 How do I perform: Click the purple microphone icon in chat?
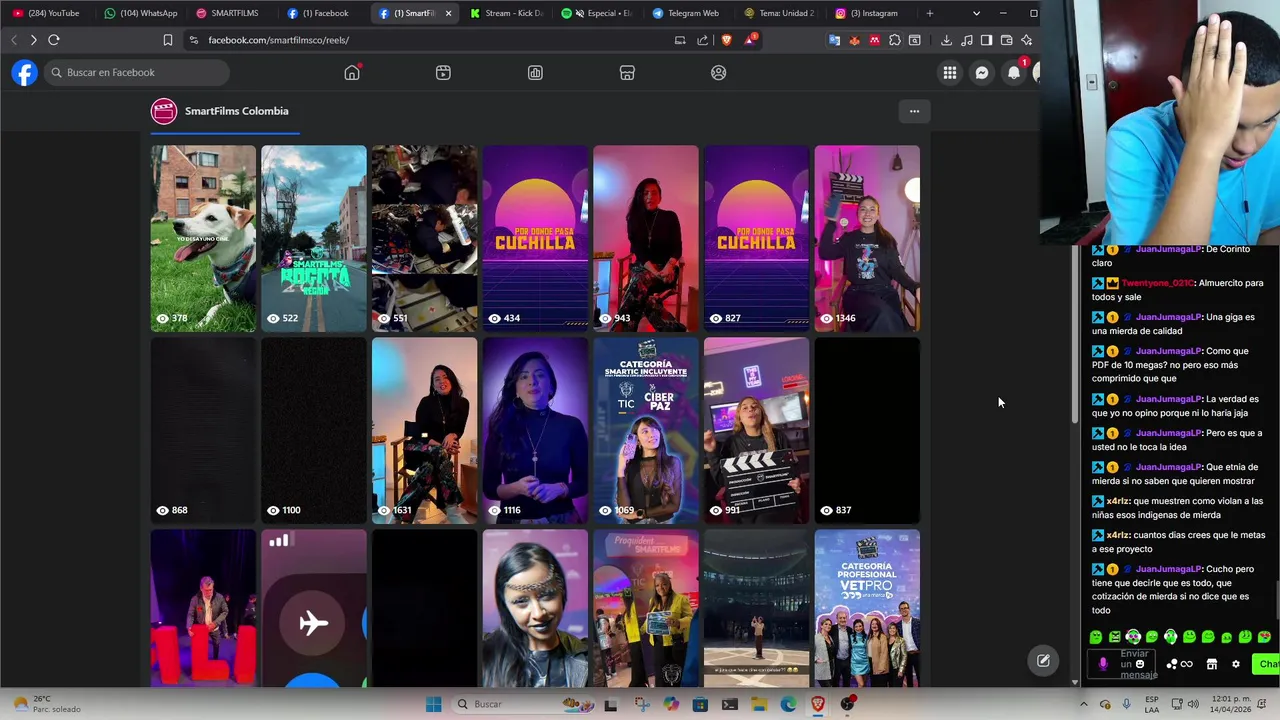(1103, 664)
